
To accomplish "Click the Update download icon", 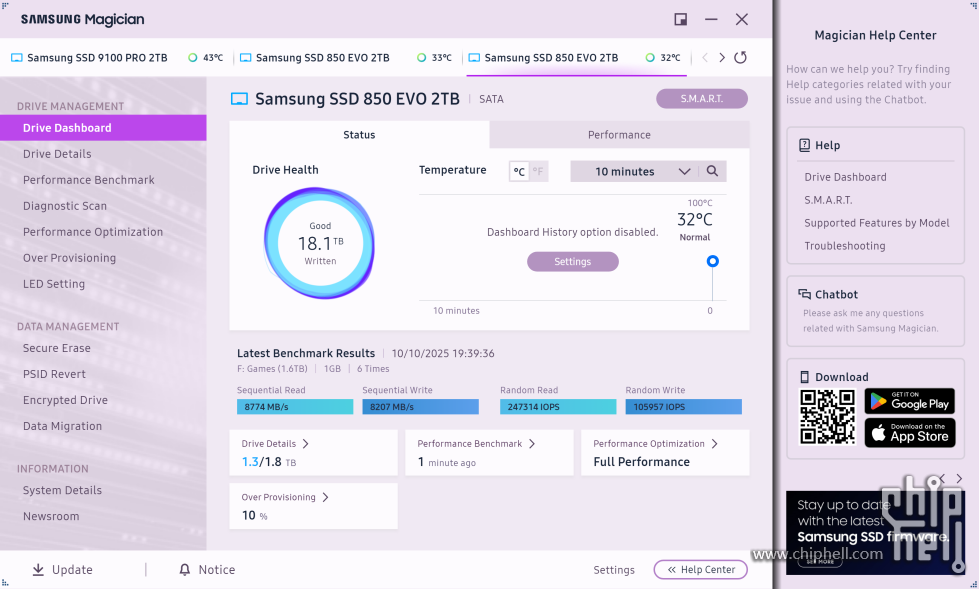I will (38, 570).
